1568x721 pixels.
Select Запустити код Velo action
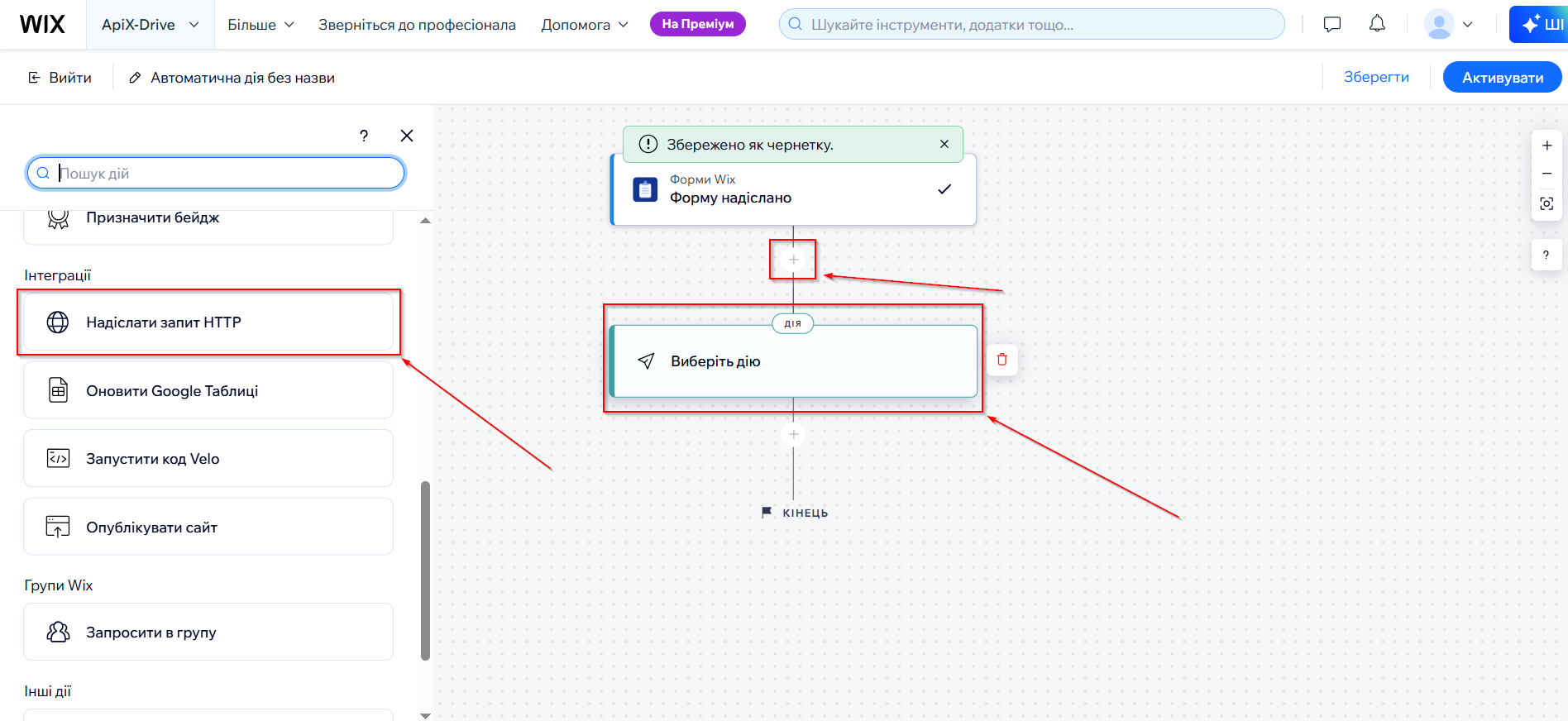point(208,458)
